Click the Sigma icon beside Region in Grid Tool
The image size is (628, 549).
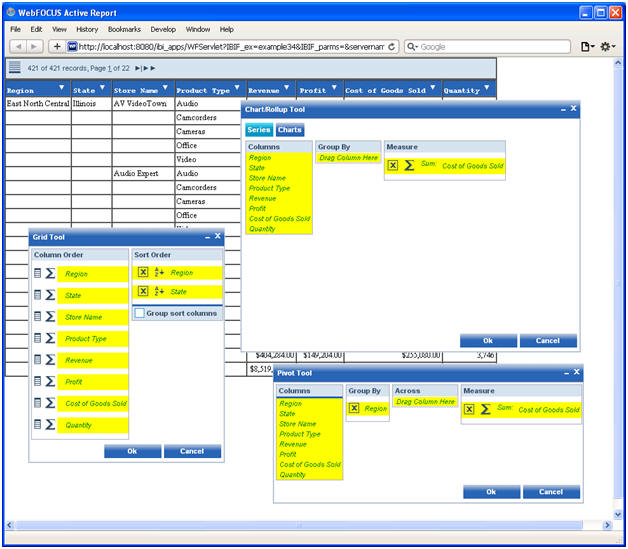[50, 273]
